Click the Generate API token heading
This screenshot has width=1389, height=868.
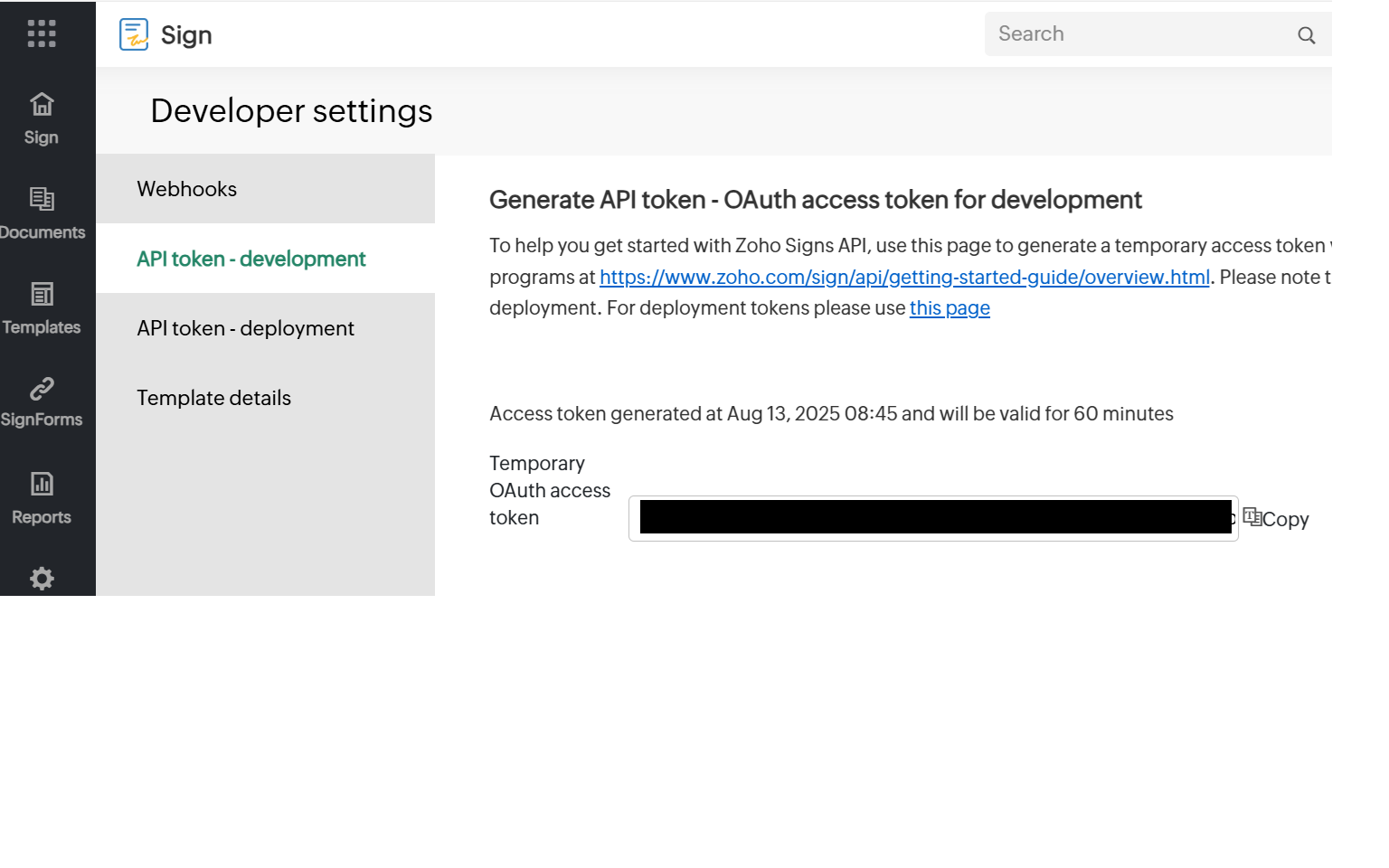coord(816,200)
